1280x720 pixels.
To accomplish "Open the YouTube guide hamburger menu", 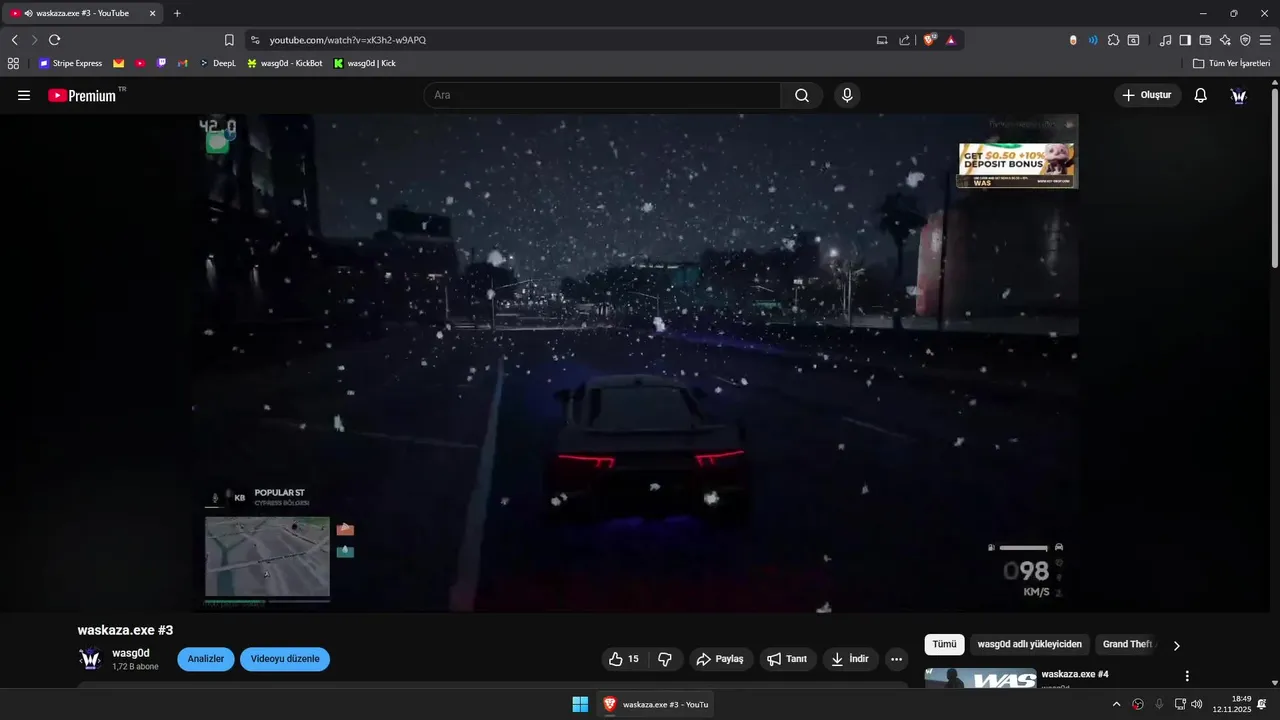I will (24, 95).
